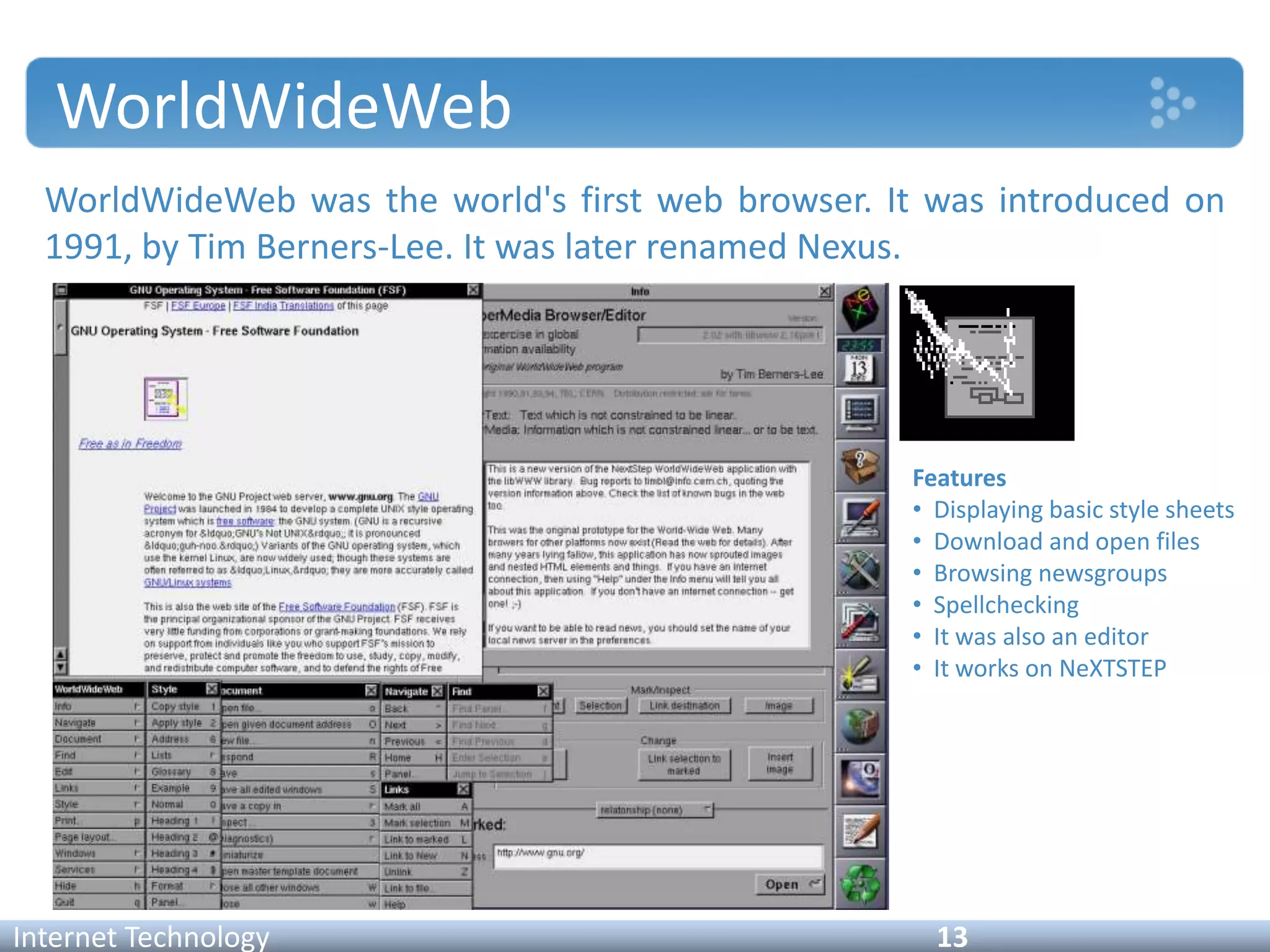
Task: Expand the Format submenu in Style menu
Action: click(184, 886)
